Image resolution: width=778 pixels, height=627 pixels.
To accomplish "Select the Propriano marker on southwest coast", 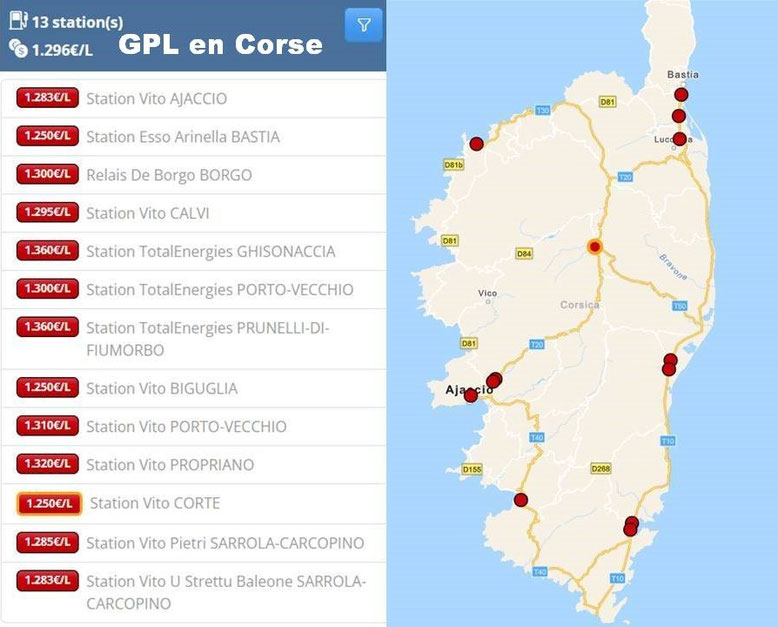I will pyautogui.click(x=520, y=500).
